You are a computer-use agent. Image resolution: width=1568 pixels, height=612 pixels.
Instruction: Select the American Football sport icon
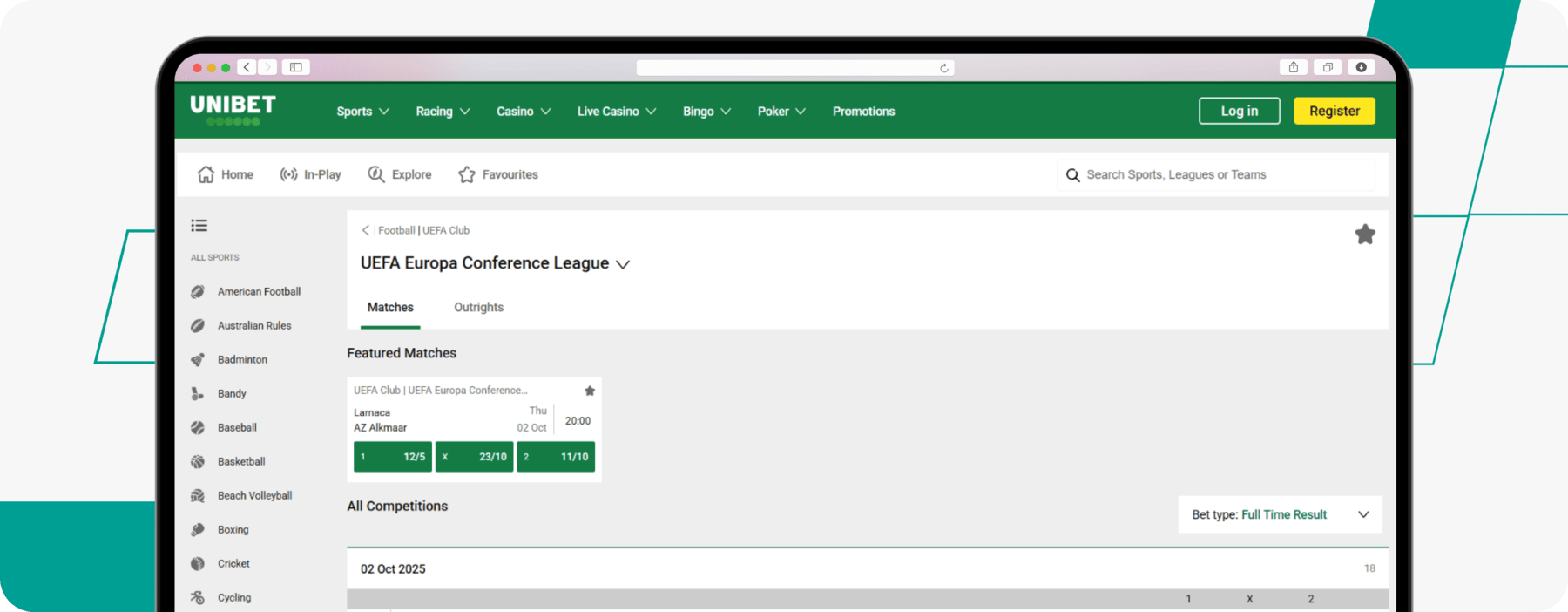point(198,291)
